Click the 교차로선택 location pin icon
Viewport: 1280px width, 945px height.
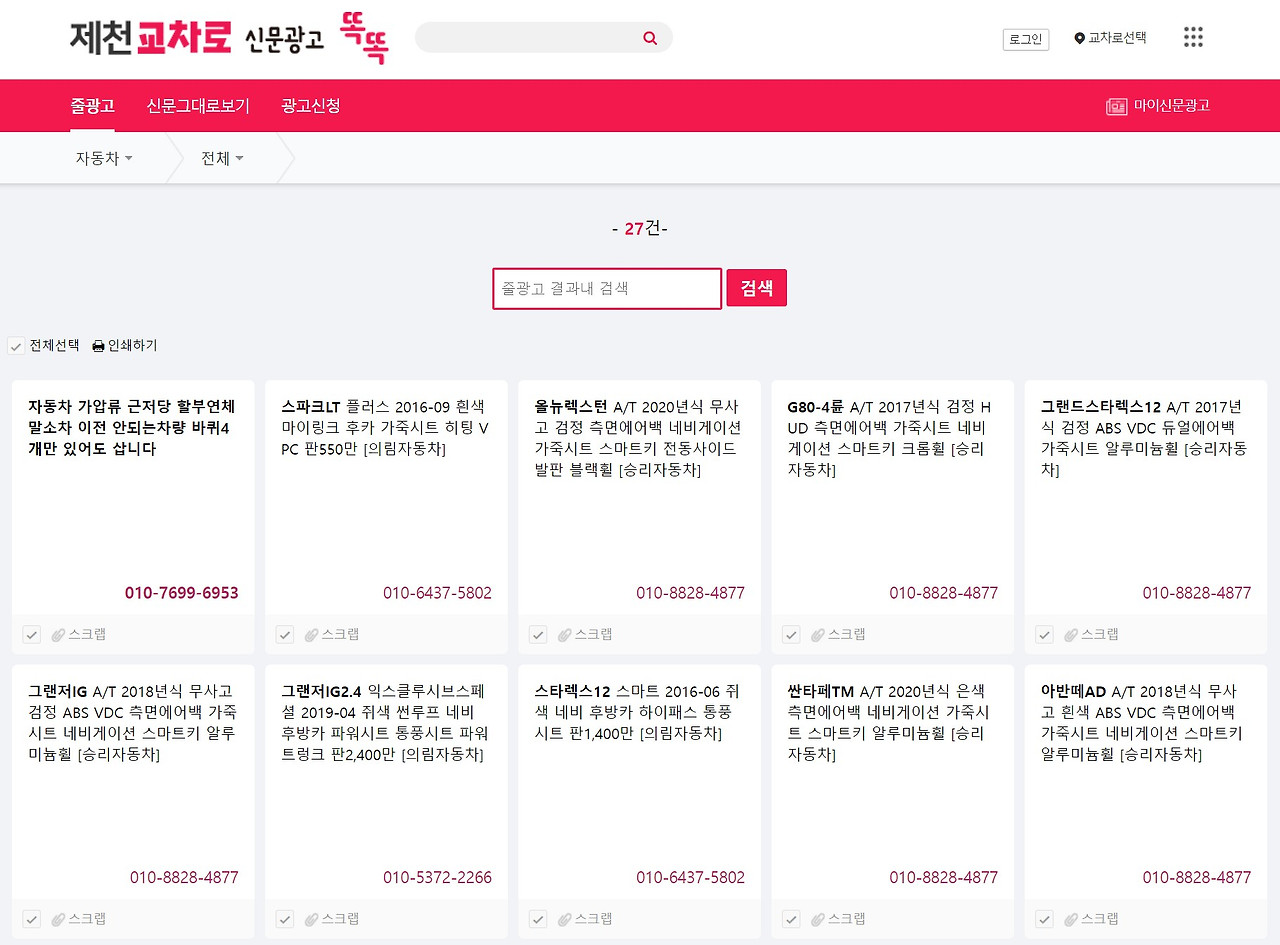point(1079,38)
